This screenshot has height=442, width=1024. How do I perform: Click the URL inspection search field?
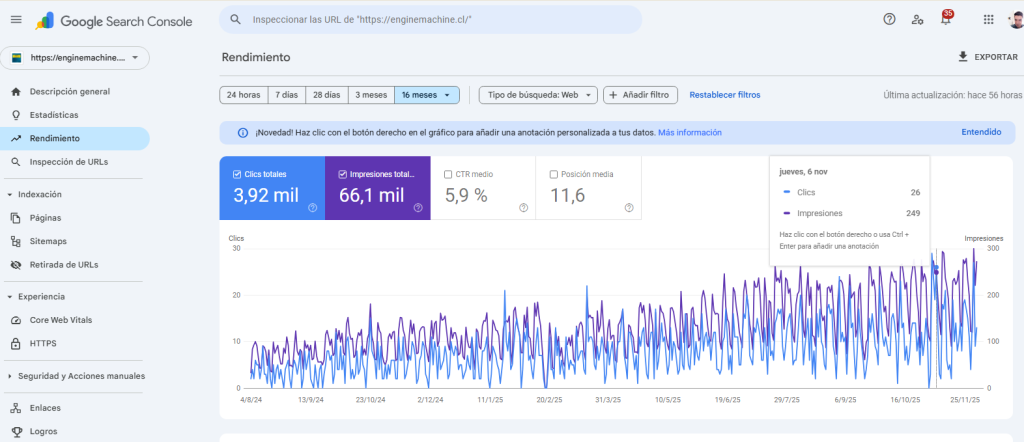coord(430,19)
